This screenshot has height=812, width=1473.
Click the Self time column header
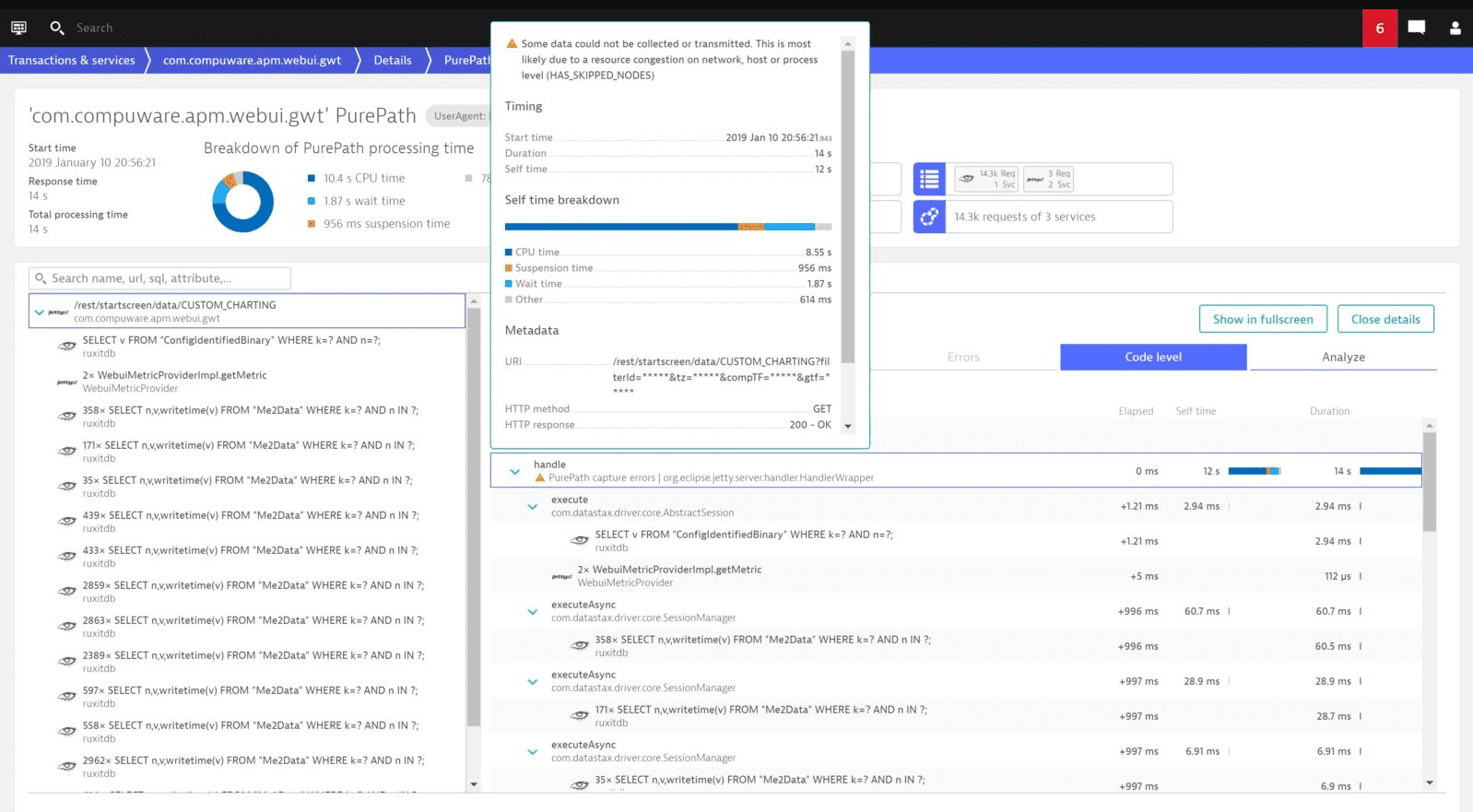1196,411
